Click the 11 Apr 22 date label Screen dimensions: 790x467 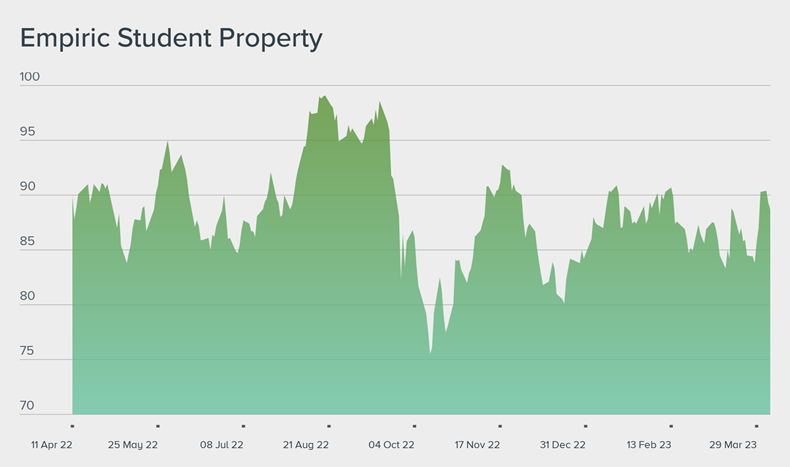tap(51, 444)
